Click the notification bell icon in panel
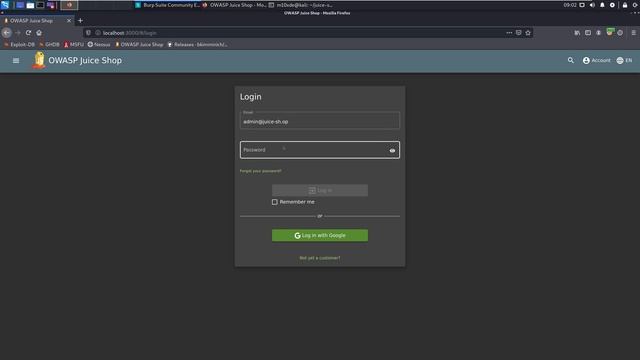This screenshot has width=640, height=360. pyautogui.click(x=602, y=5)
